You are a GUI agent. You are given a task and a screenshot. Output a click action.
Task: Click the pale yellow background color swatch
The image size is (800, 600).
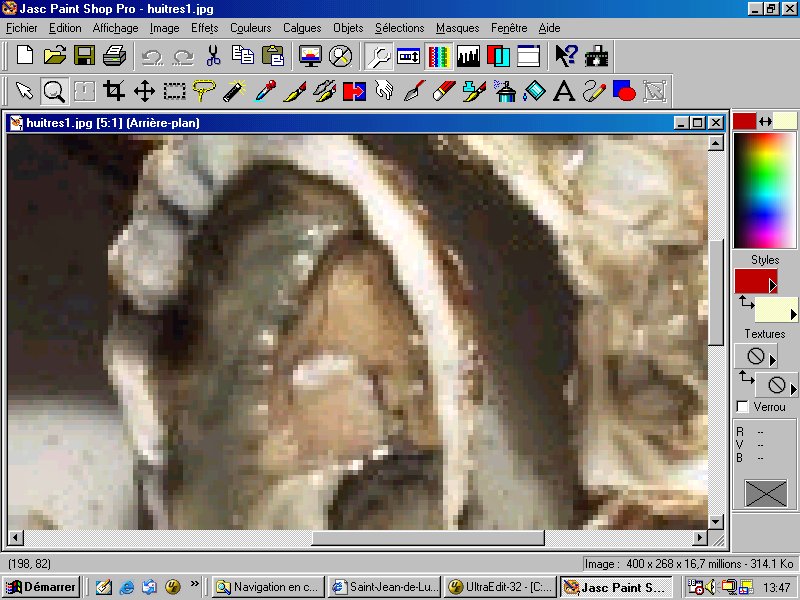(x=785, y=121)
